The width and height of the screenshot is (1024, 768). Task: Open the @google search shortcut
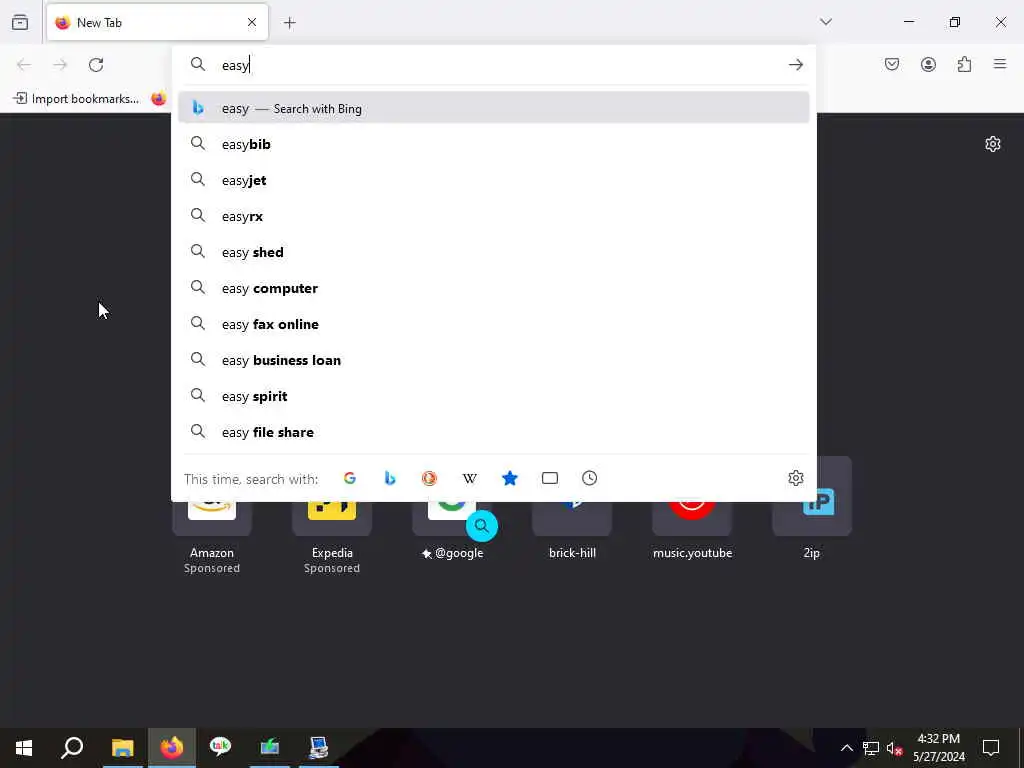pos(452,532)
